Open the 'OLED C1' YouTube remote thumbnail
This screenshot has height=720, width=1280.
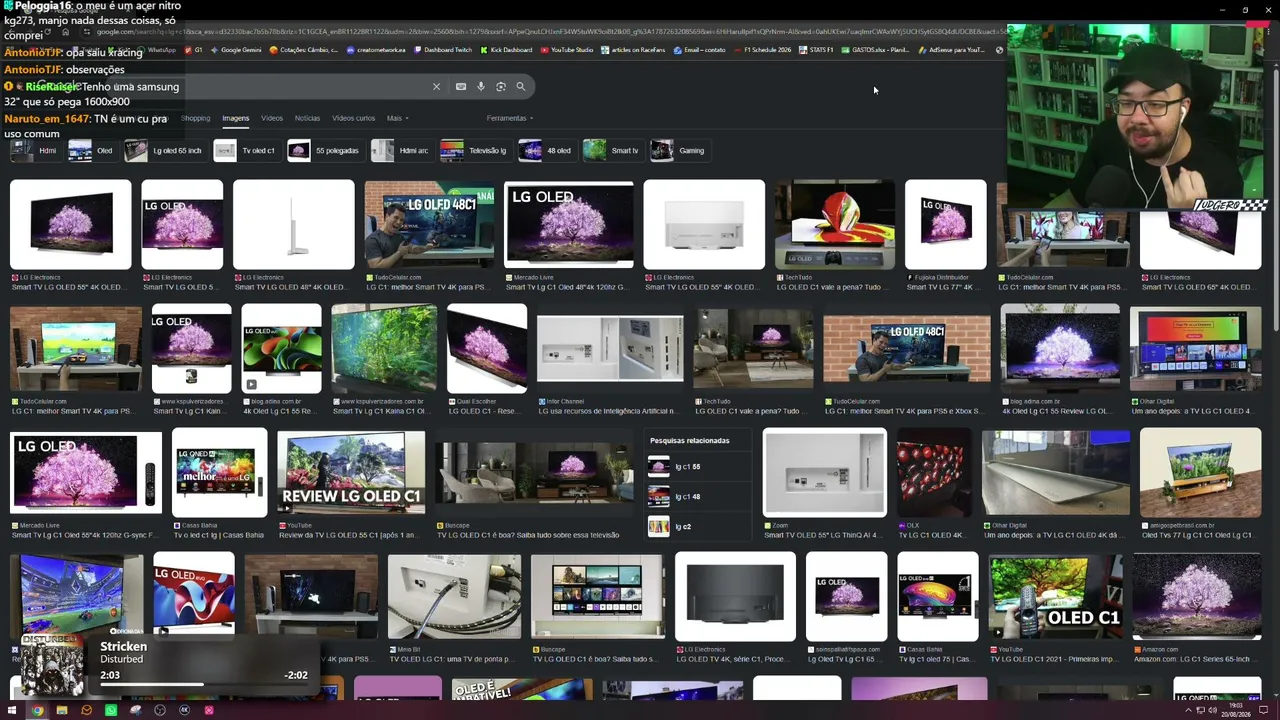(x=1055, y=597)
